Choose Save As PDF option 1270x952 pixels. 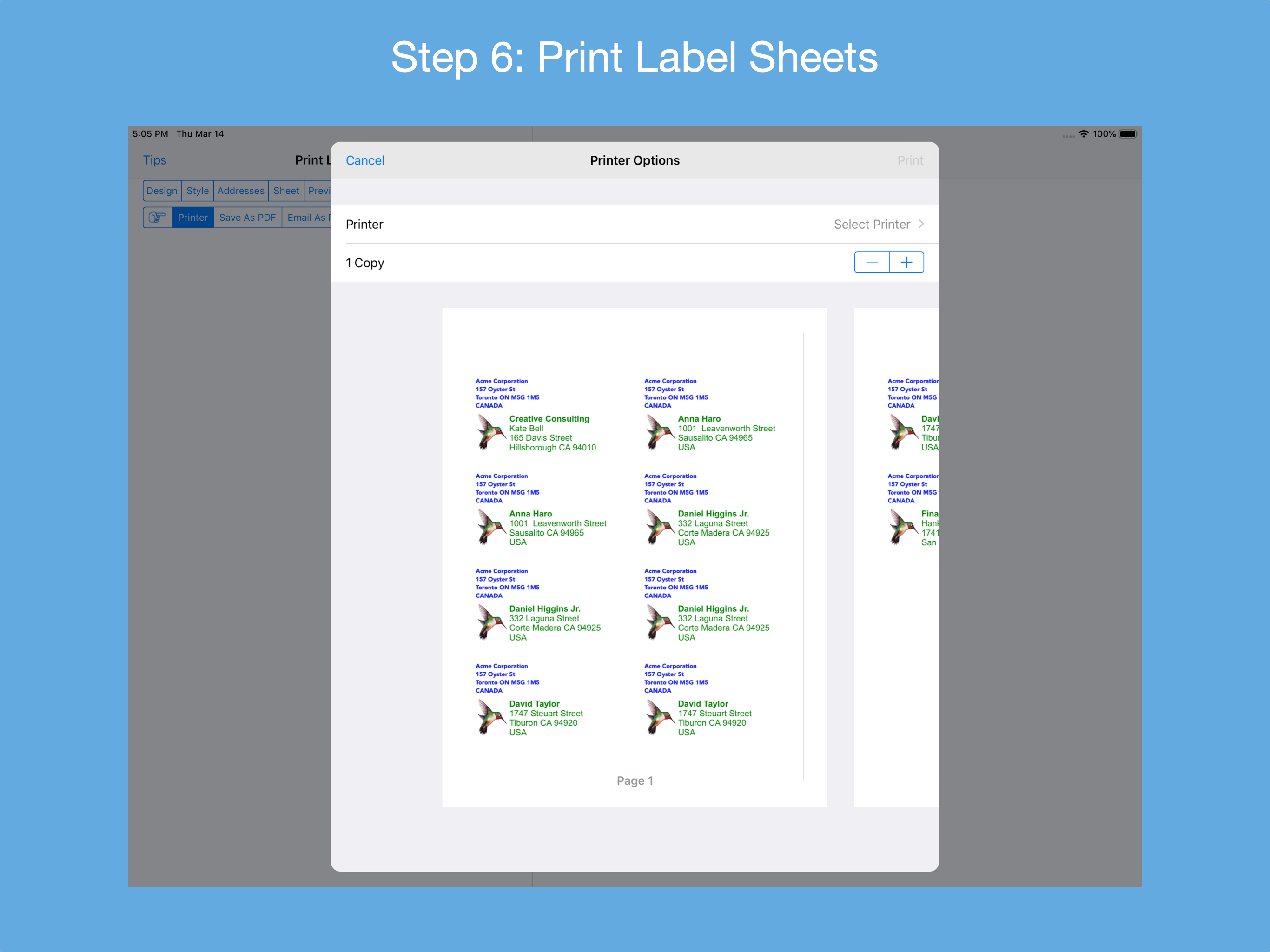click(x=247, y=218)
